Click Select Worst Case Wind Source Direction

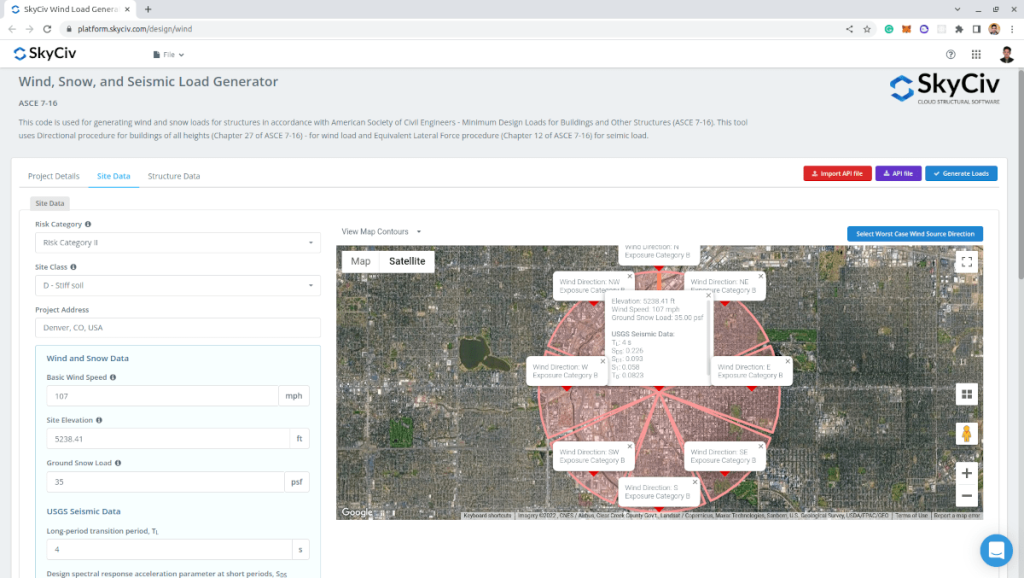914,234
